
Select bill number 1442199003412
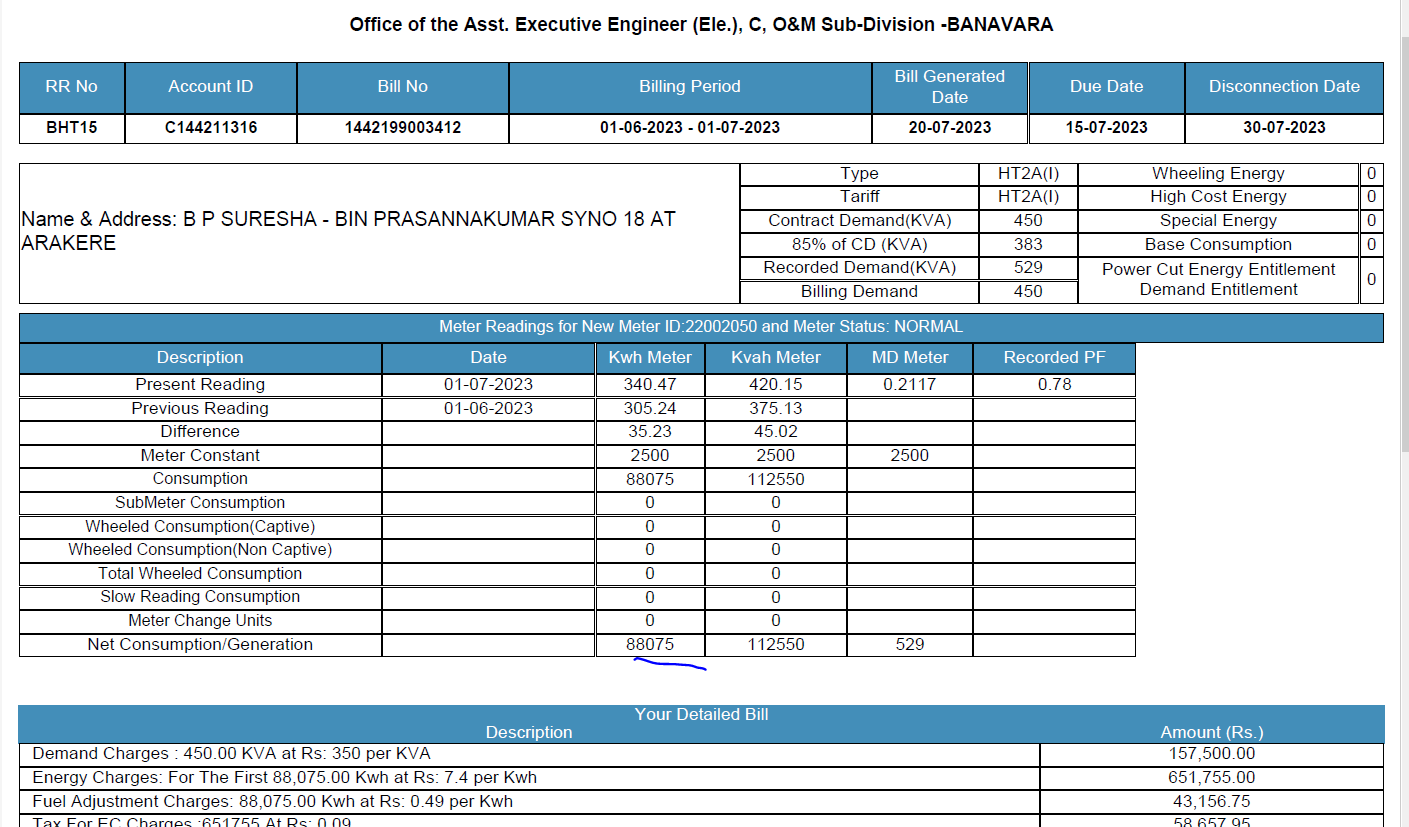click(x=403, y=128)
